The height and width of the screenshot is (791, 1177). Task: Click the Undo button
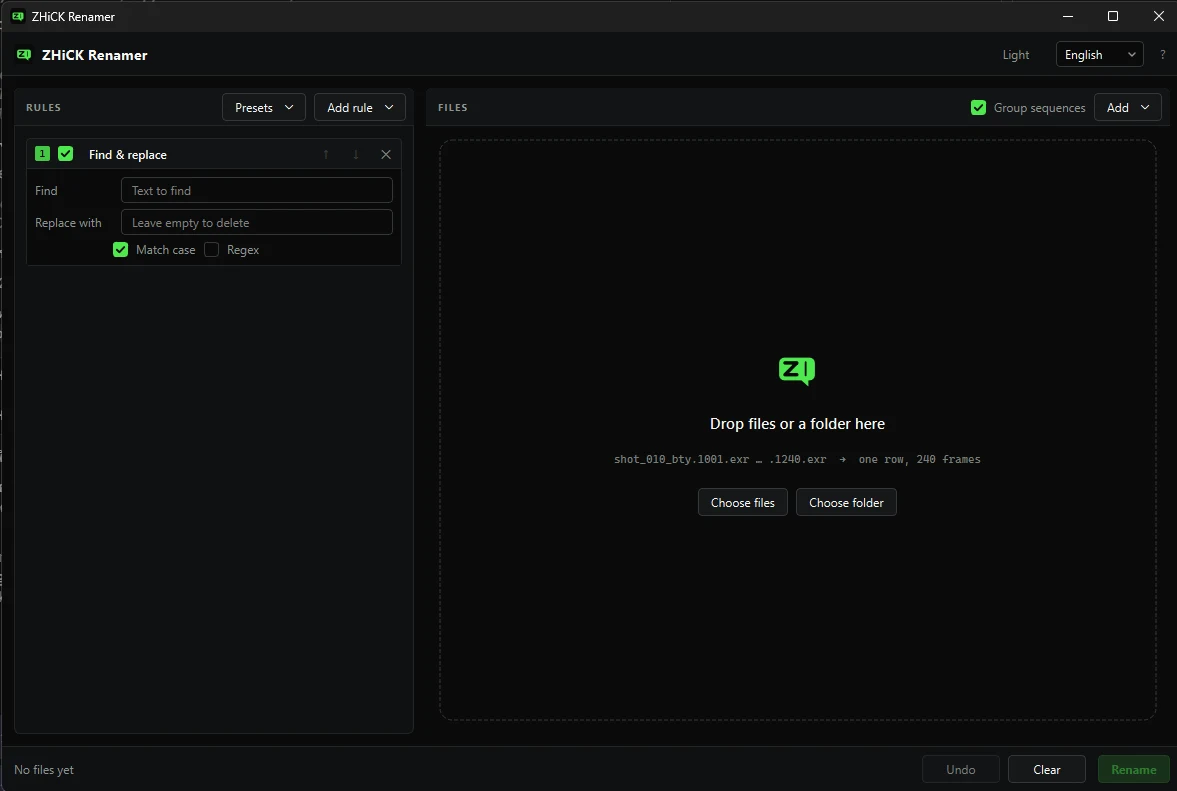coord(961,770)
